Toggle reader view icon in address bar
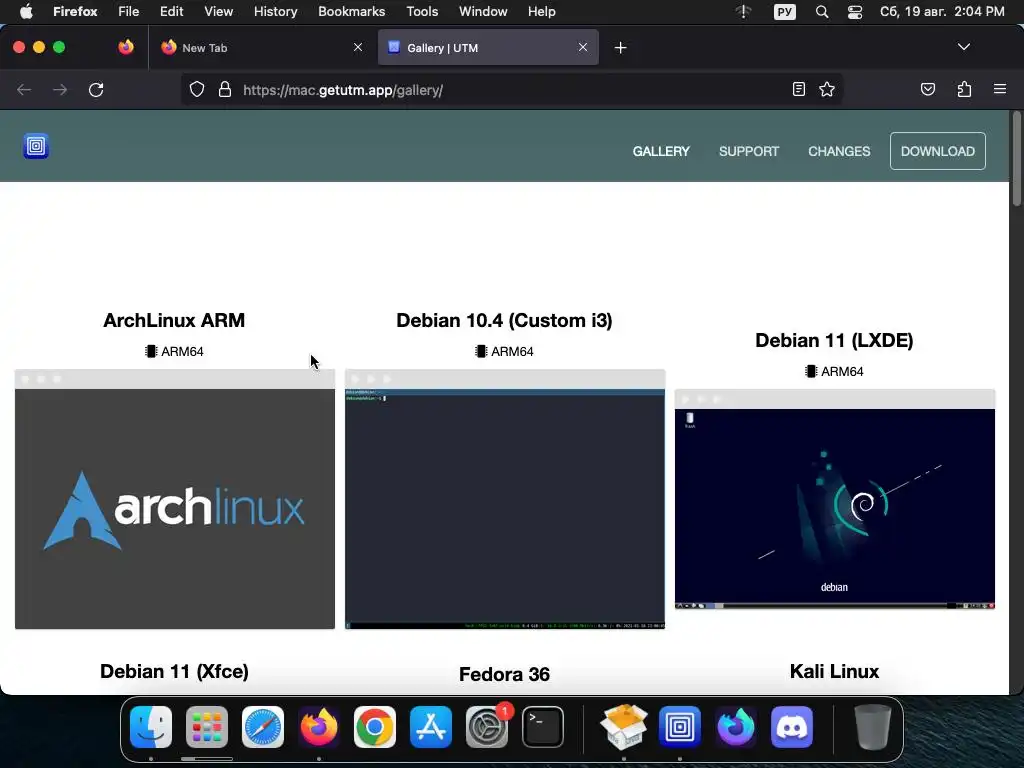This screenshot has height=768, width=1024. pos(798,89)
